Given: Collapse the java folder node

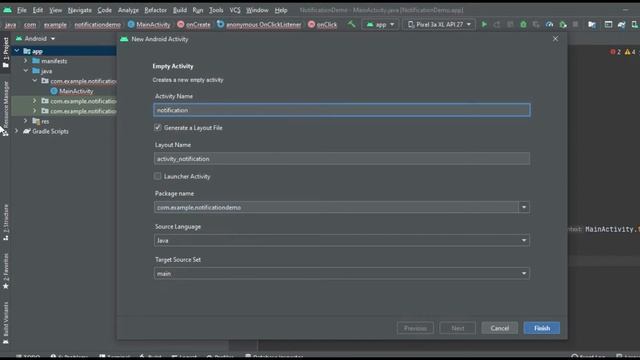Looking at the screenshot, I should click(x=26, y=71).
